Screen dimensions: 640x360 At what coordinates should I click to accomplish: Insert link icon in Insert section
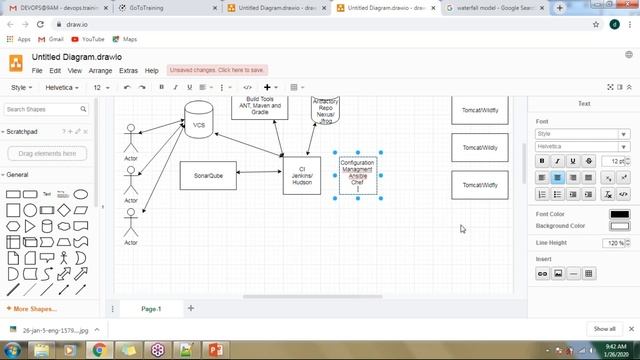(x=542, y=273)
